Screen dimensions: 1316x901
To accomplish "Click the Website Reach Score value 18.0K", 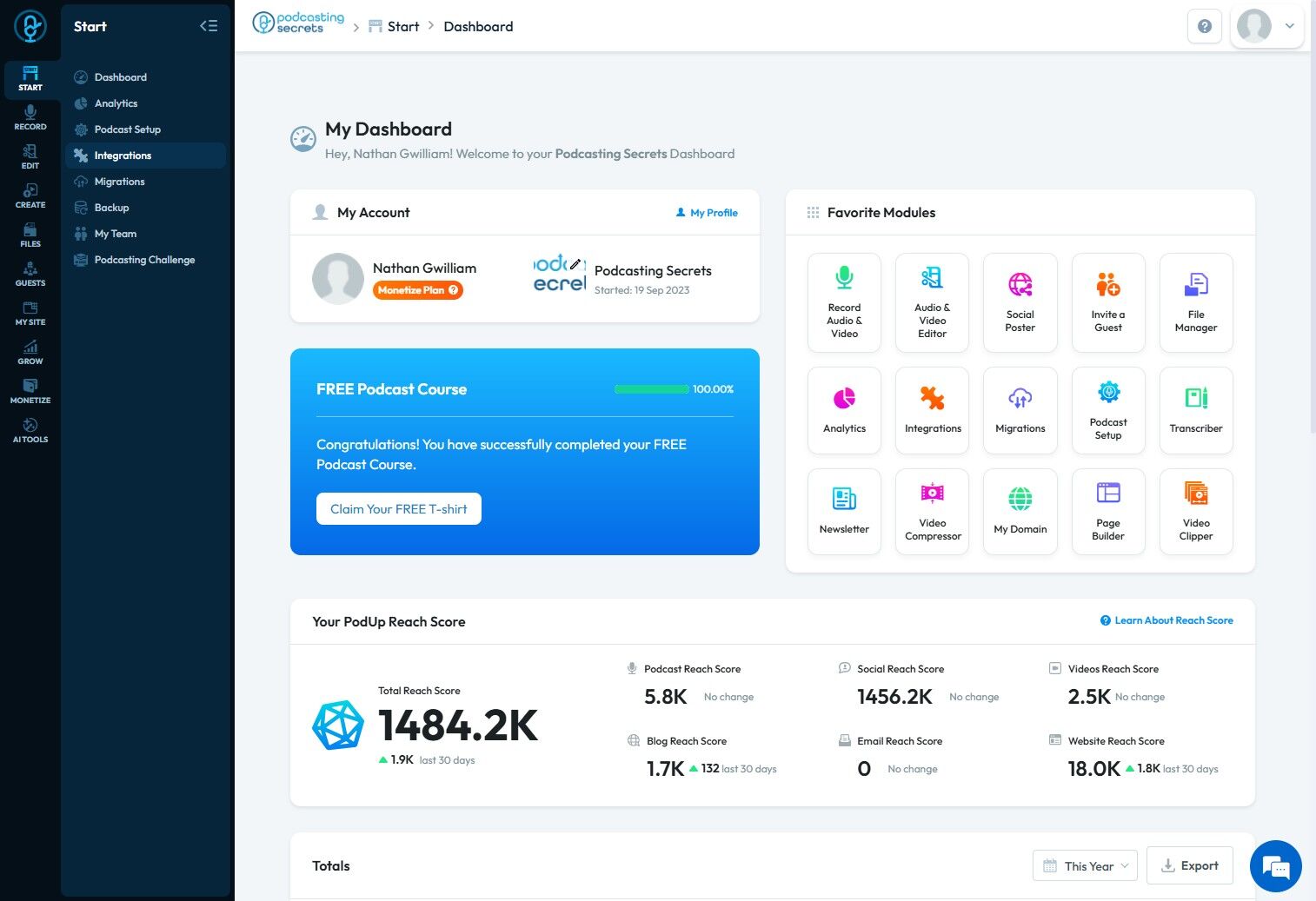I will [1094, 769].
